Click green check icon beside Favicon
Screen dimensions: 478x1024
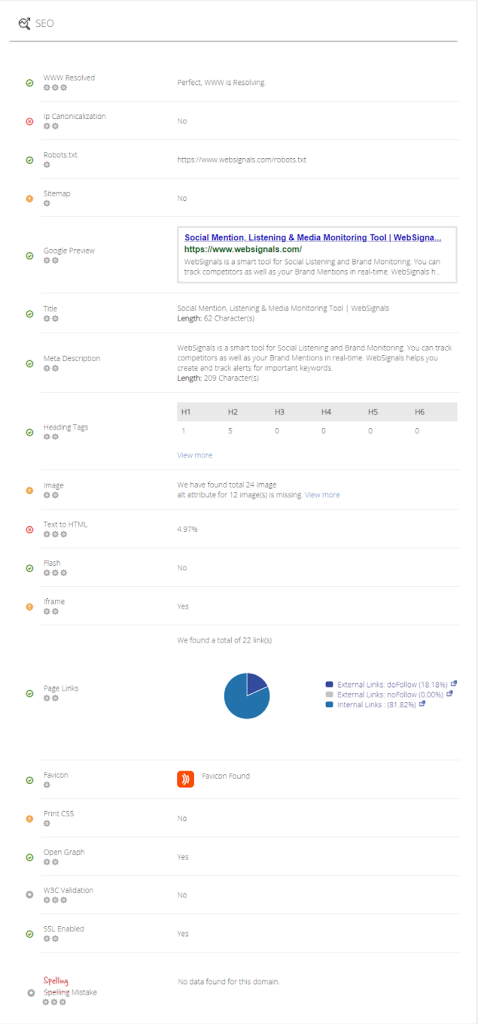coord(29,780)
